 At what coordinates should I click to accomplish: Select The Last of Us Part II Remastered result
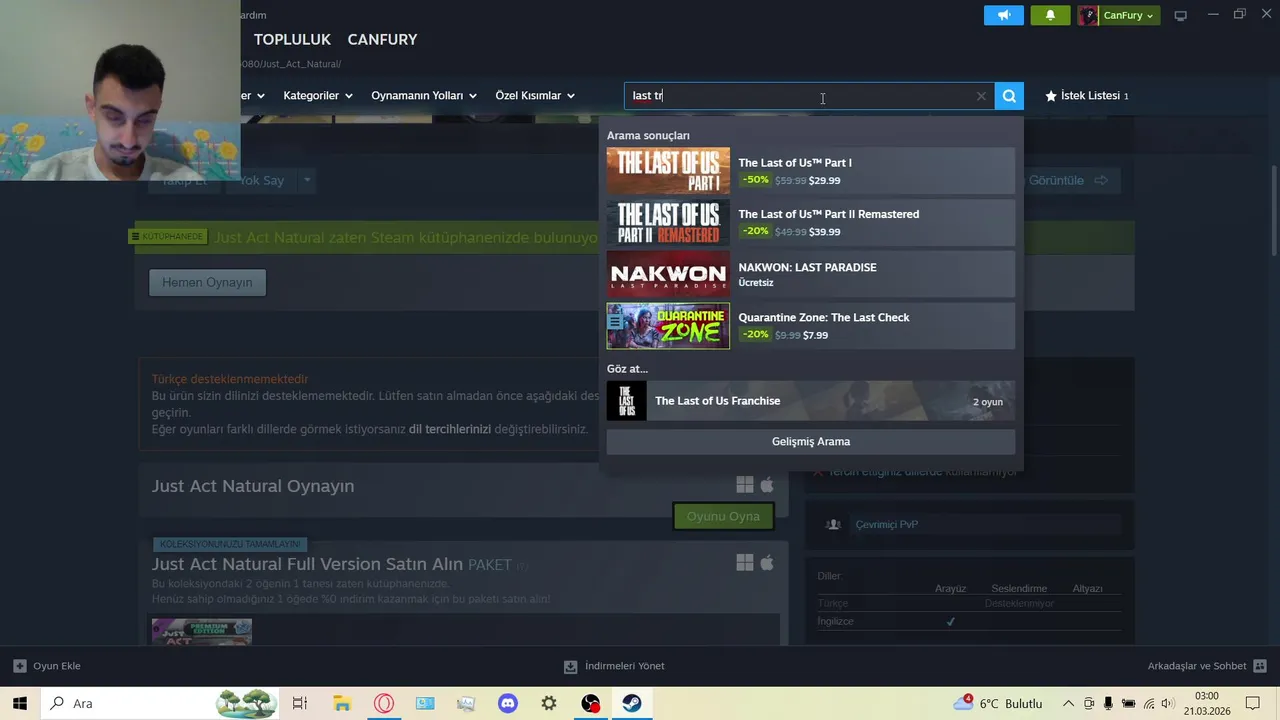click(811, 222)
